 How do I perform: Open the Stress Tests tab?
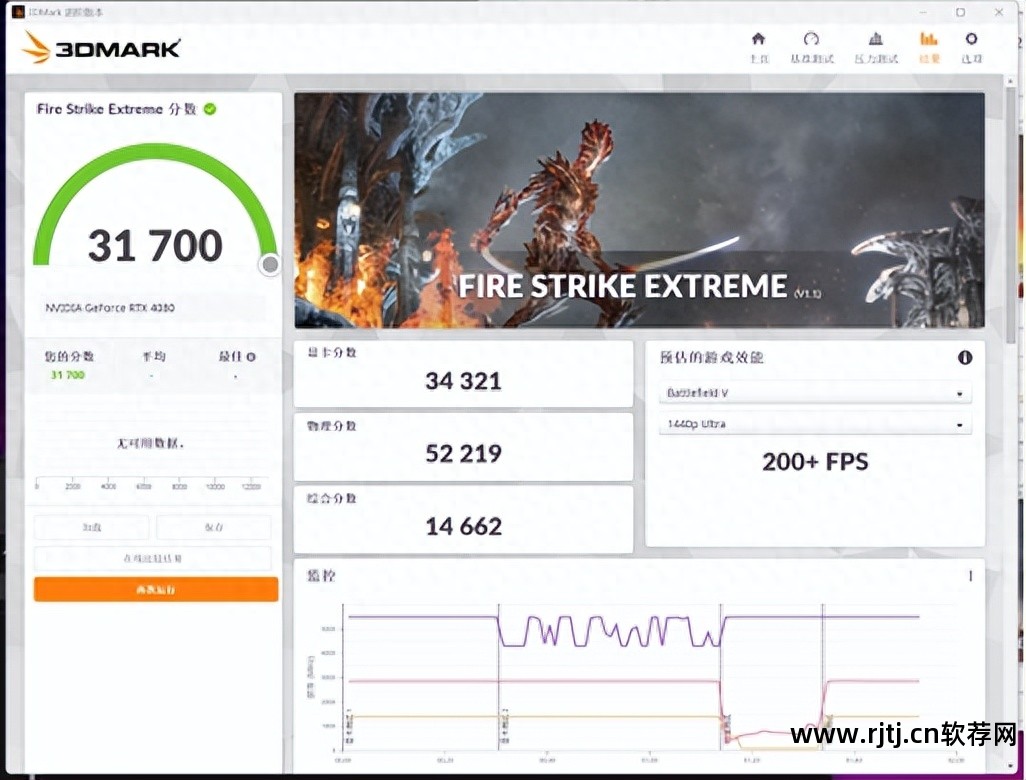click(x=876, y=48)
